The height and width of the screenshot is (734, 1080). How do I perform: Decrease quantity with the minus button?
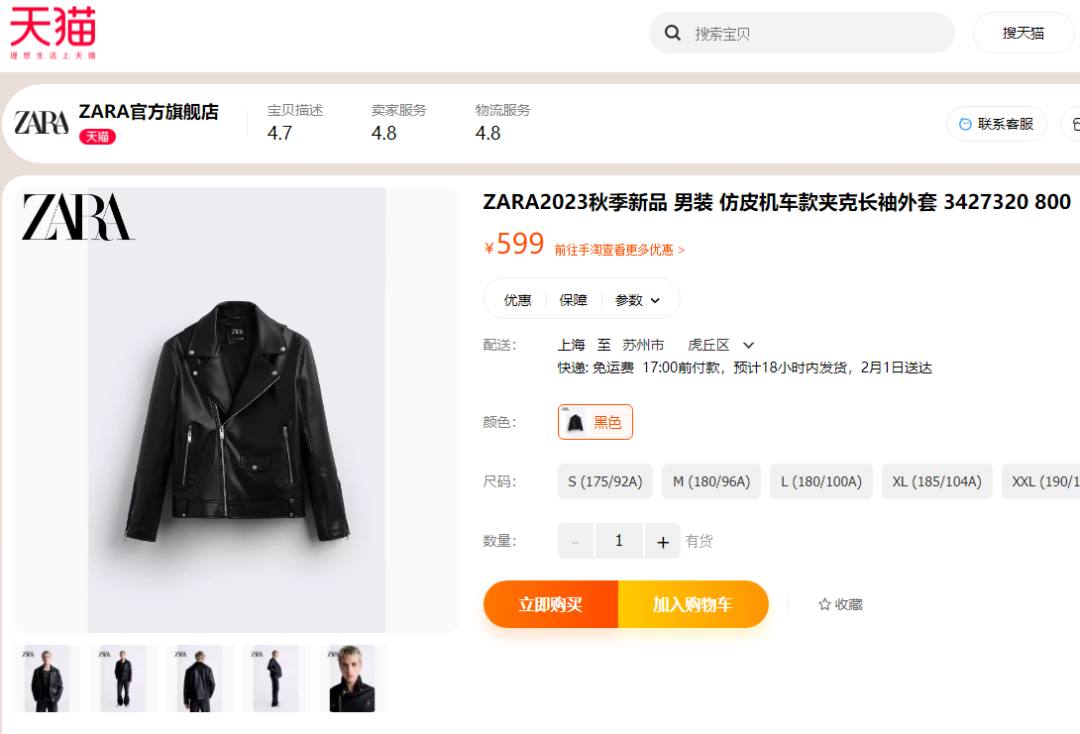[x=575, y=541]
